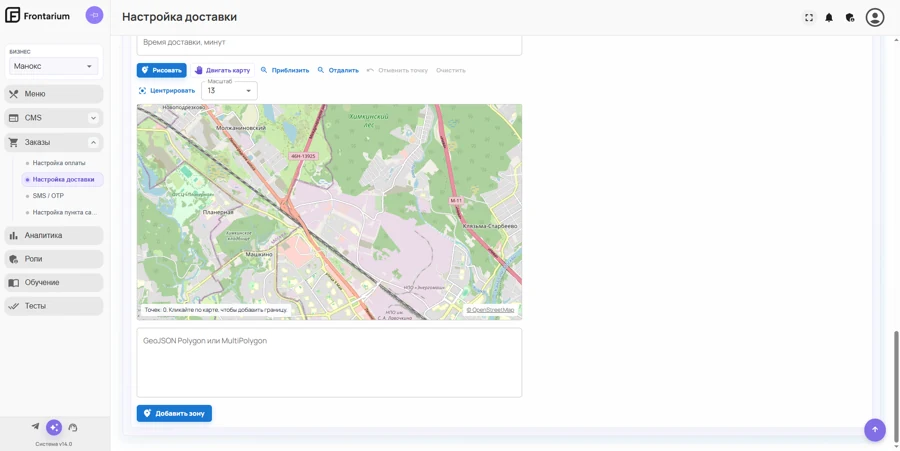The image size is (900, 451).
Task: Activate the Рисовать draw mode
Action: pos(161,70)
